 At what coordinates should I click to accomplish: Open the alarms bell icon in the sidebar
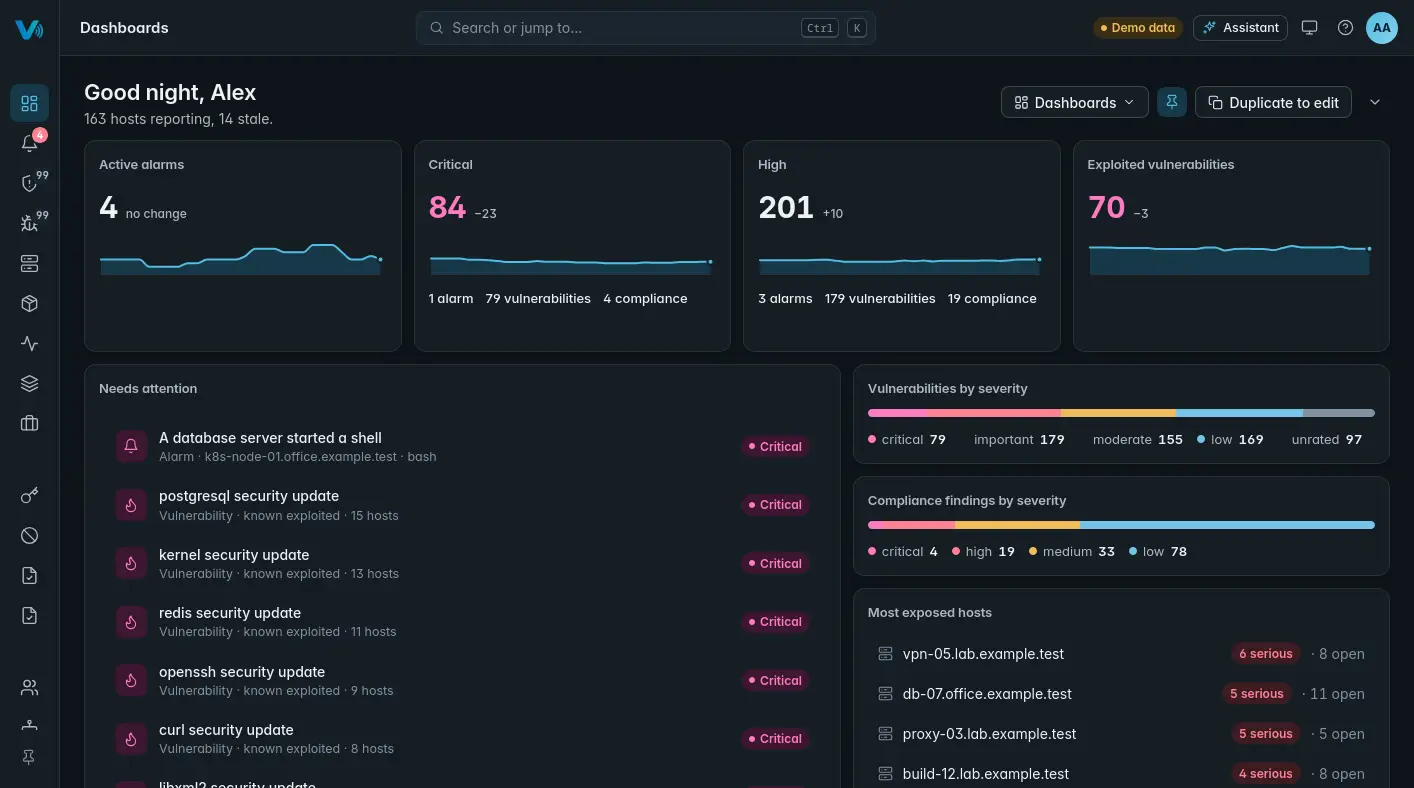[29, 143]
